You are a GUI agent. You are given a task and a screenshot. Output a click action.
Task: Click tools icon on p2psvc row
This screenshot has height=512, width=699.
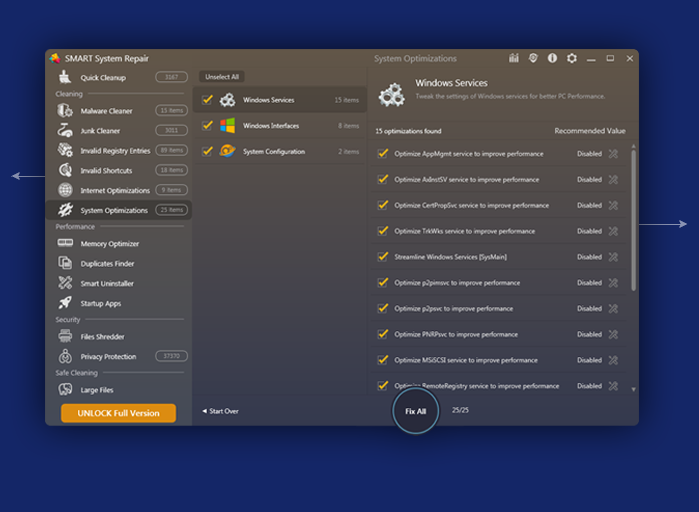613,308
